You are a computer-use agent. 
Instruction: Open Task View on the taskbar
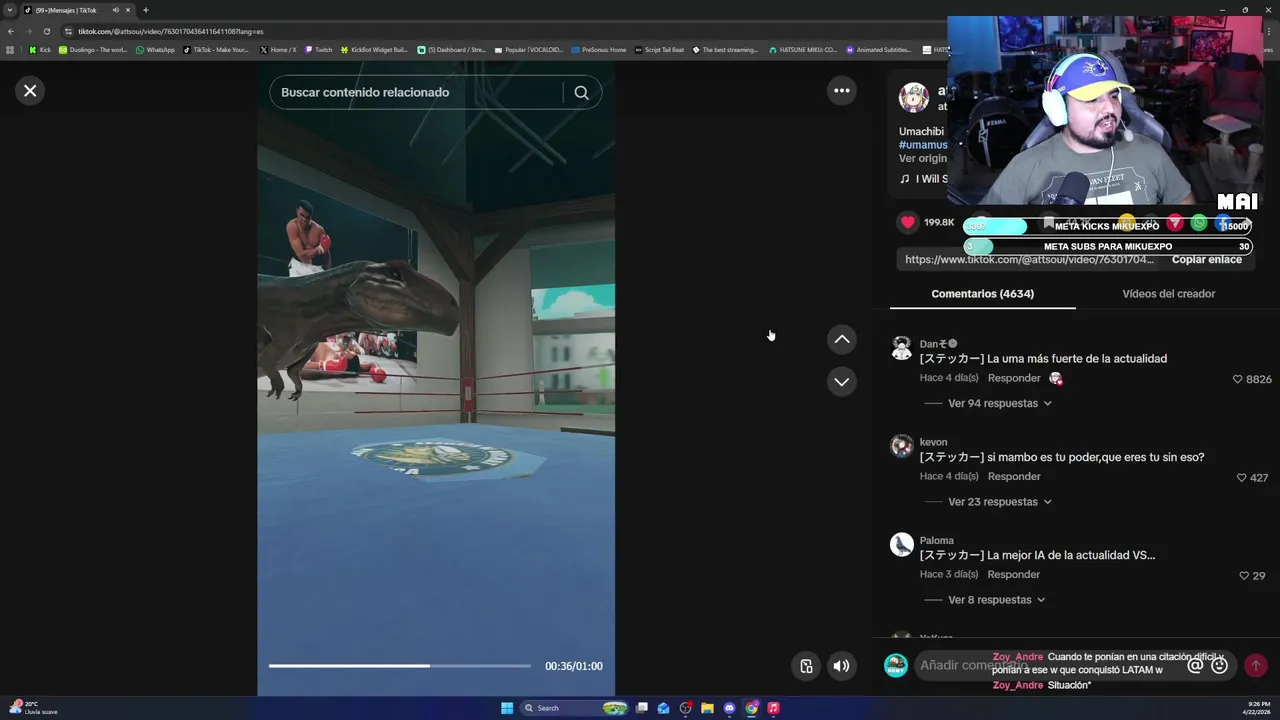coord(641,708)
